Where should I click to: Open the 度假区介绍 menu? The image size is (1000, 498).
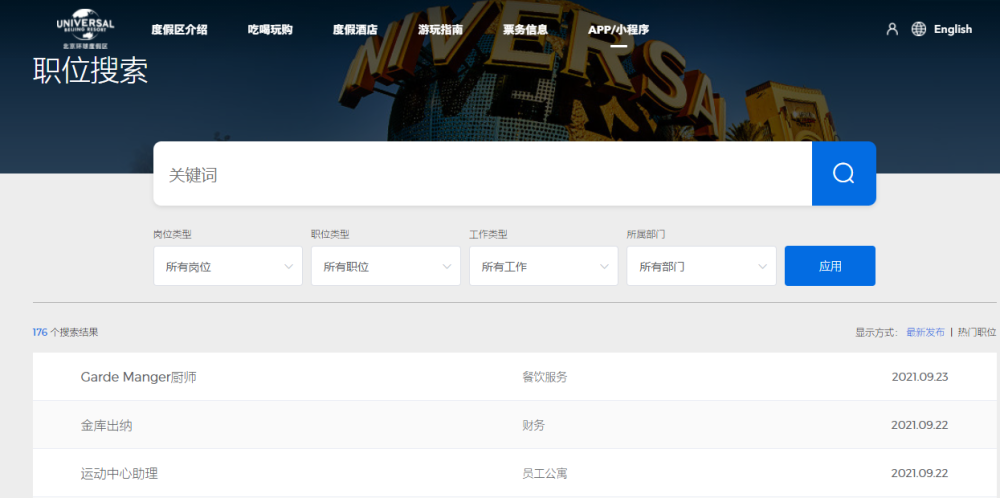coord(179,29)
